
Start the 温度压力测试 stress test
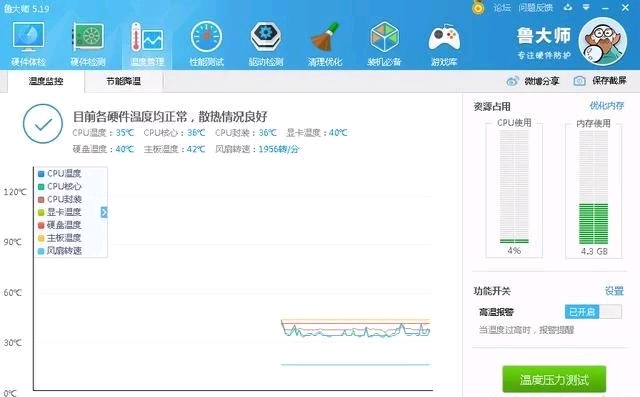point(554,379)
